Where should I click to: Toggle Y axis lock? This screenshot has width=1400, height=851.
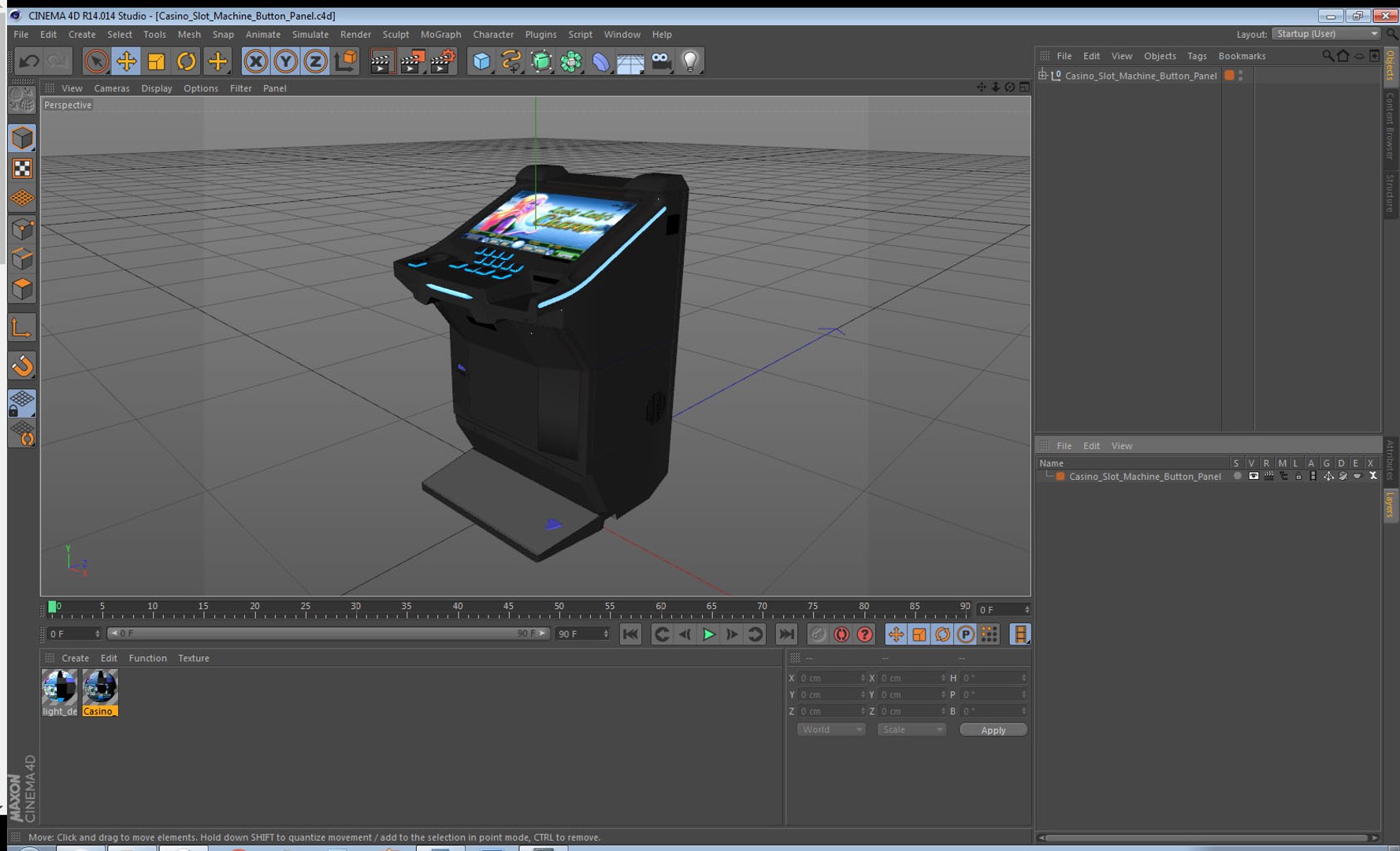(285, 61)
